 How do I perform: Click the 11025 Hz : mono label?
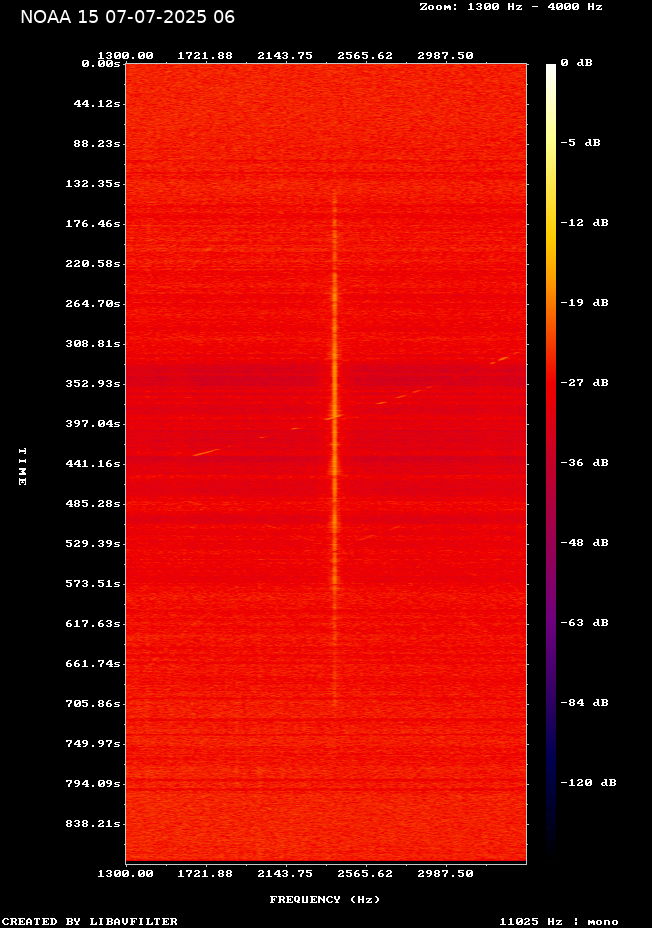pyautogui.click(x=559, y=921)
